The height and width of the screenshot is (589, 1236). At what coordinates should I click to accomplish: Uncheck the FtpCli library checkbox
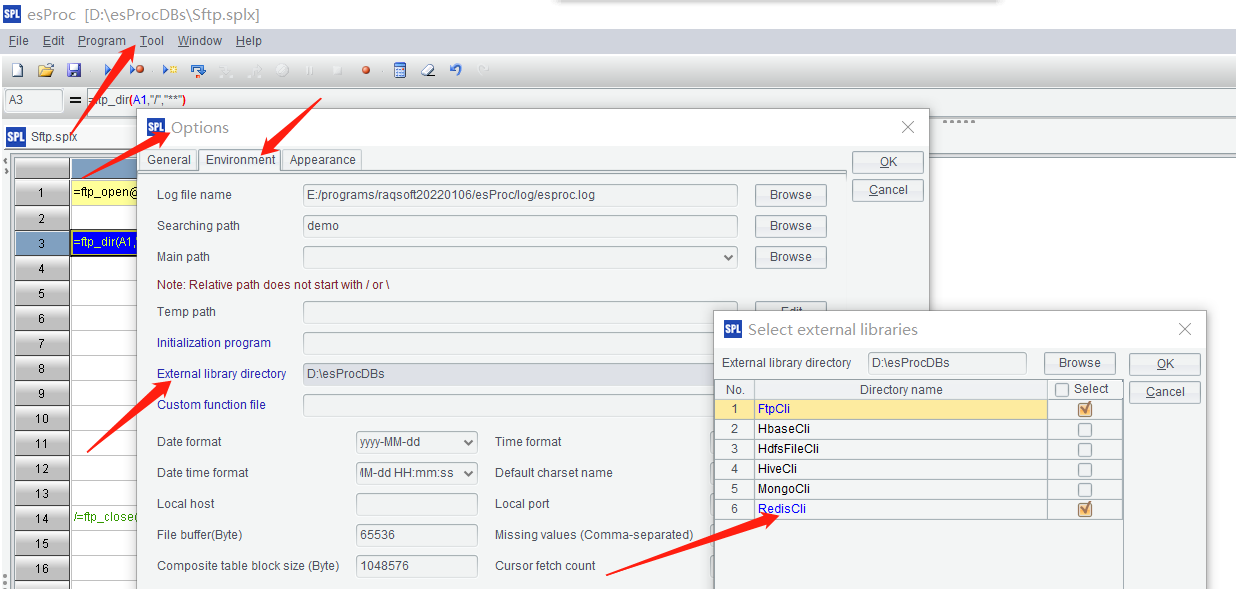point(1085,409)
